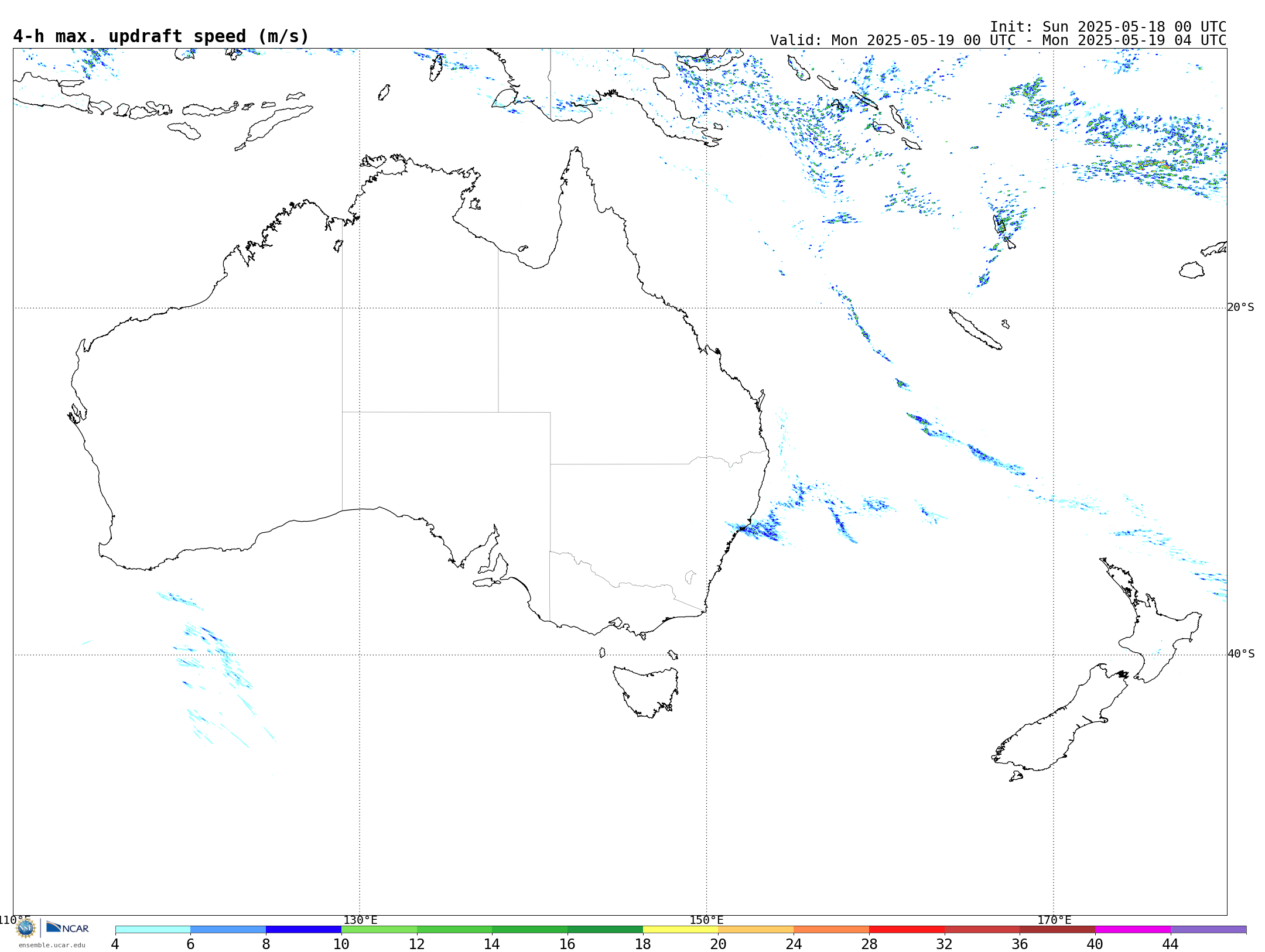The image size is (1265, 952).
Task: Select the light green 10–12 color swatch
Action: (379, 930)
